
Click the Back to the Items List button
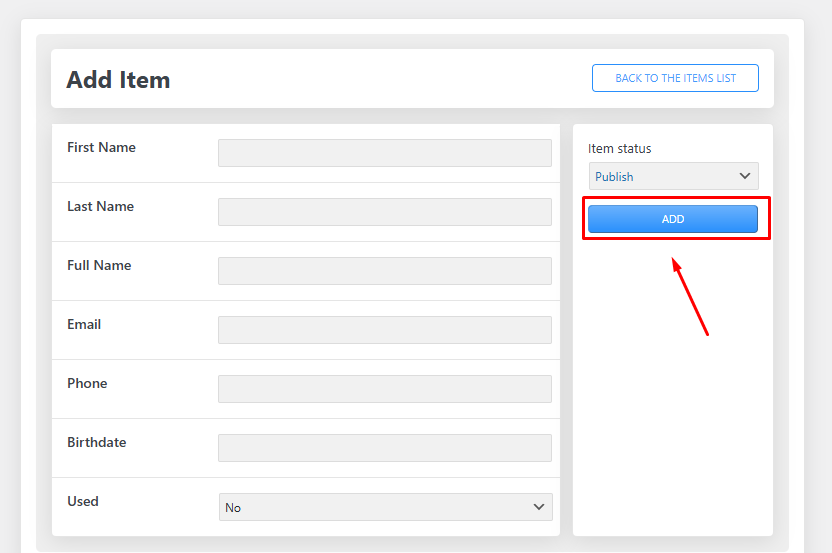[675, 78]
